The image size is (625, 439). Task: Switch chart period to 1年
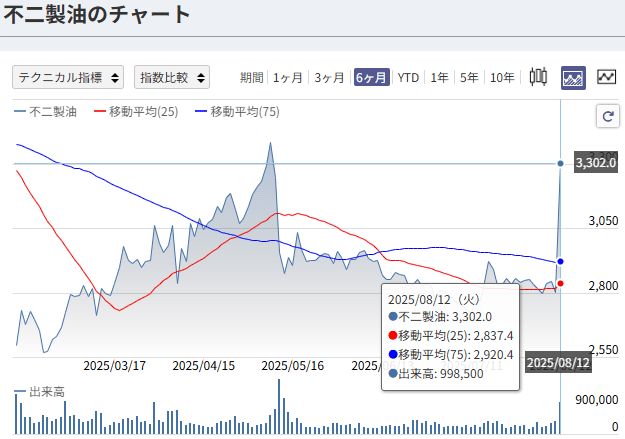(x=439, y=77)
